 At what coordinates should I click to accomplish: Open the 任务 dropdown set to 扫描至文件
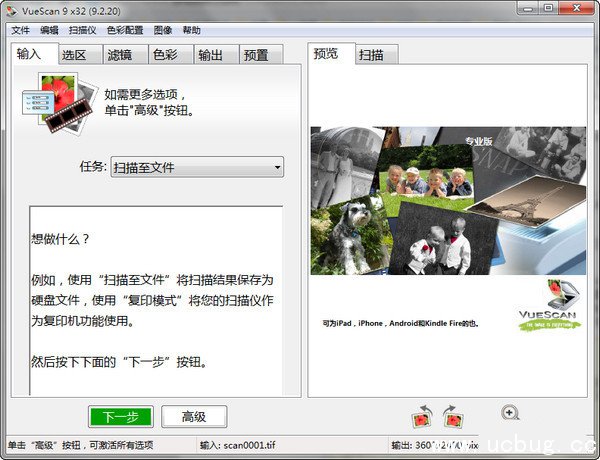197,167
